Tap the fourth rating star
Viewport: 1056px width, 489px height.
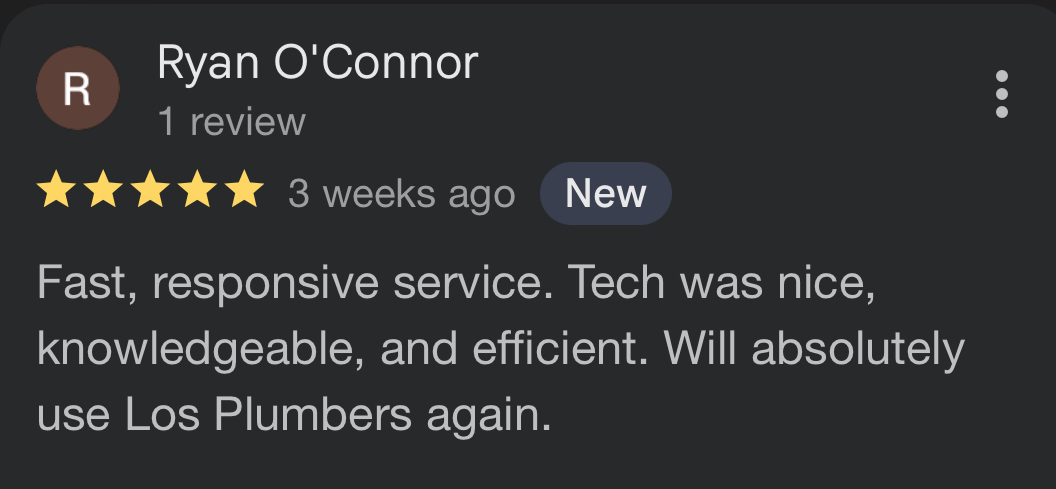(197, 192)
